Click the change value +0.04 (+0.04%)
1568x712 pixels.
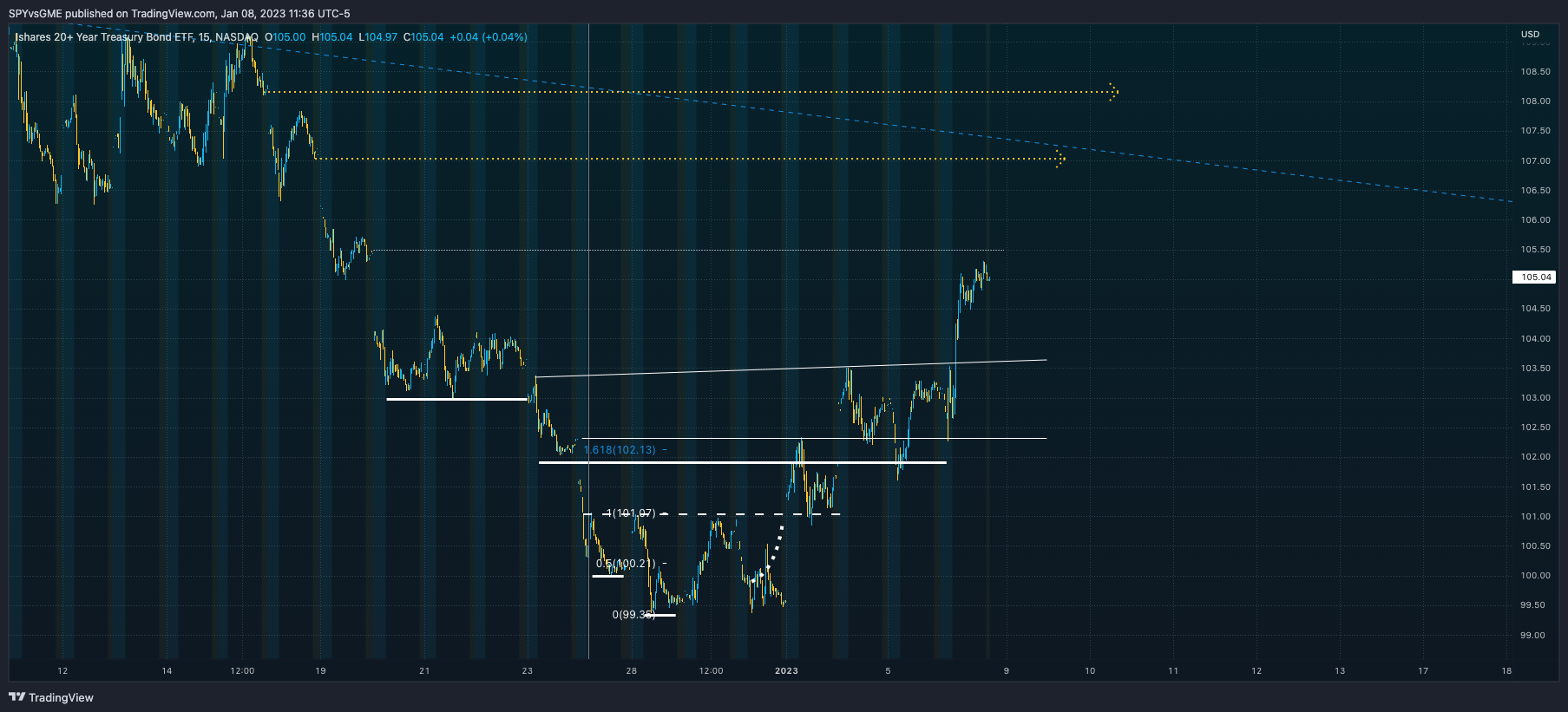pos(489,37)
